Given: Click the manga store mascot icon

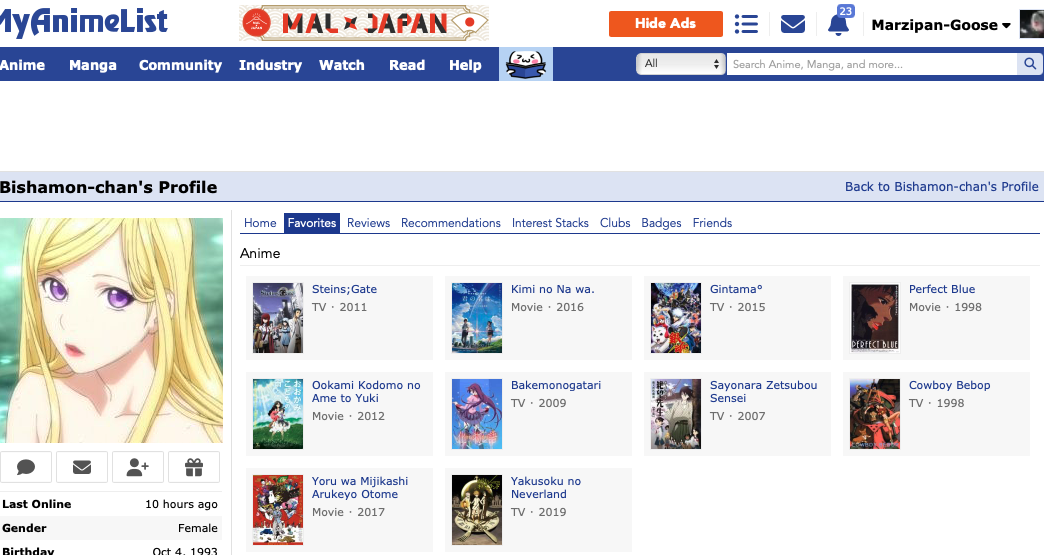Looking at the screenshot, I should (x=525, y=64).
